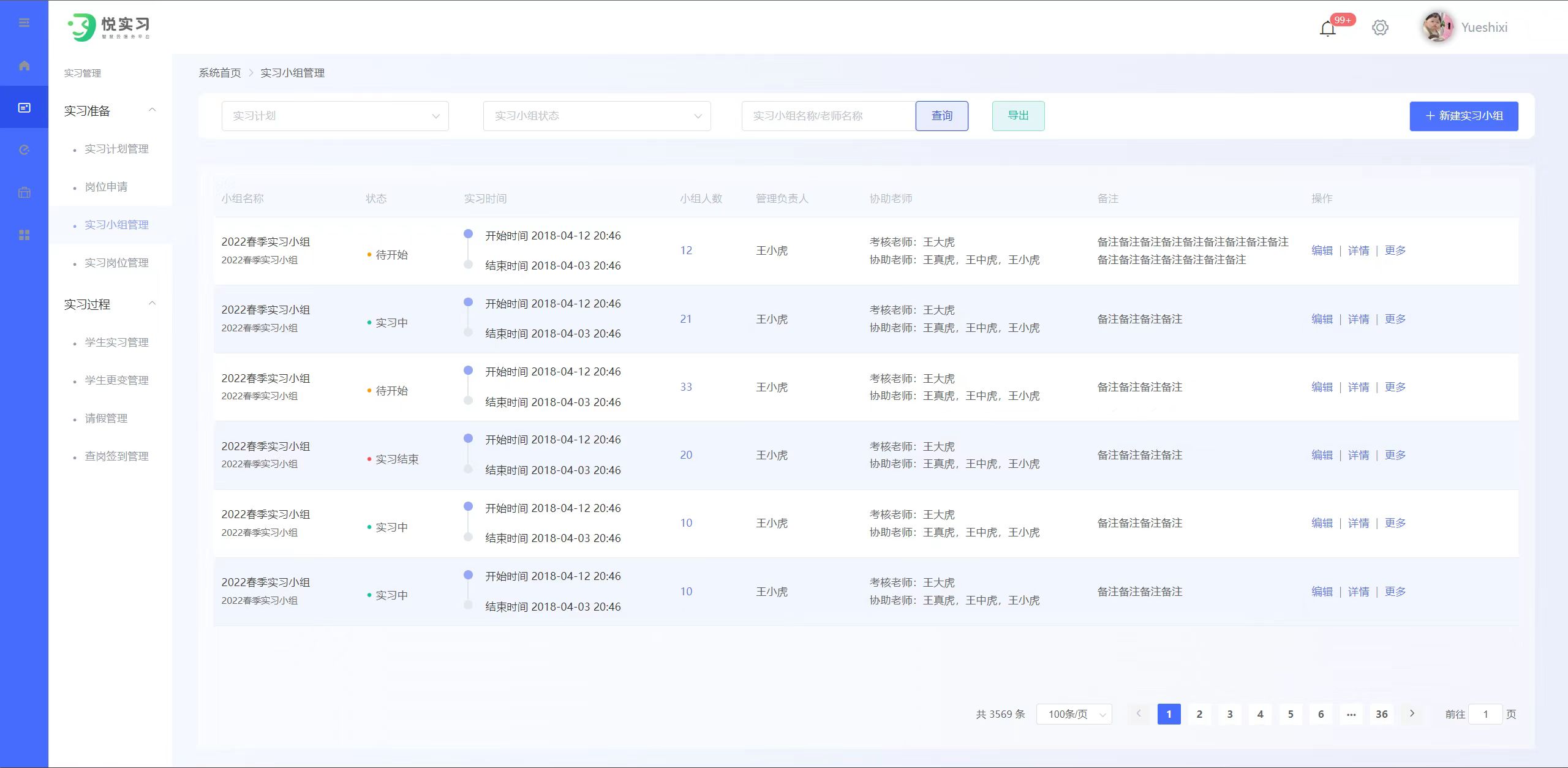Click 更多 in the 33-member group row

click(x=1395, y=387)
